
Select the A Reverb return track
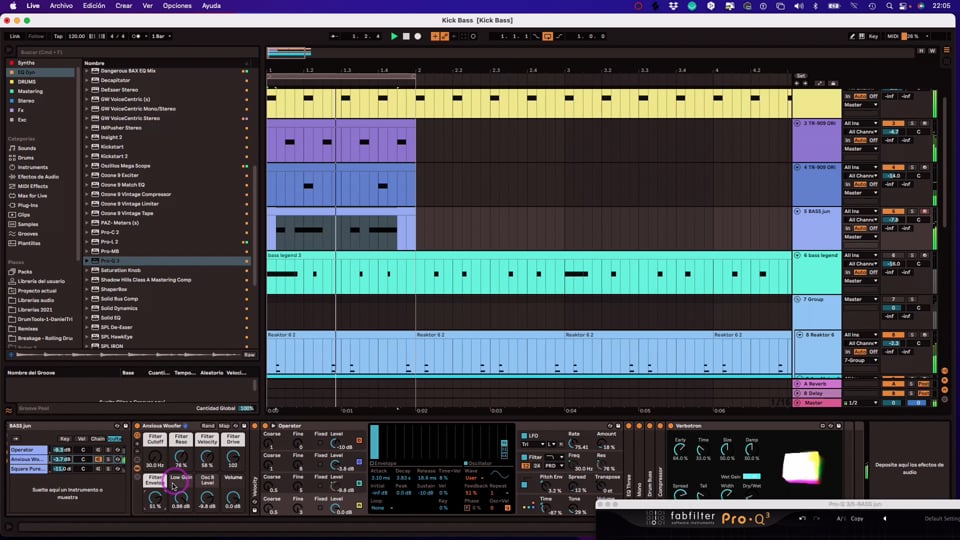tap(817, 384)
